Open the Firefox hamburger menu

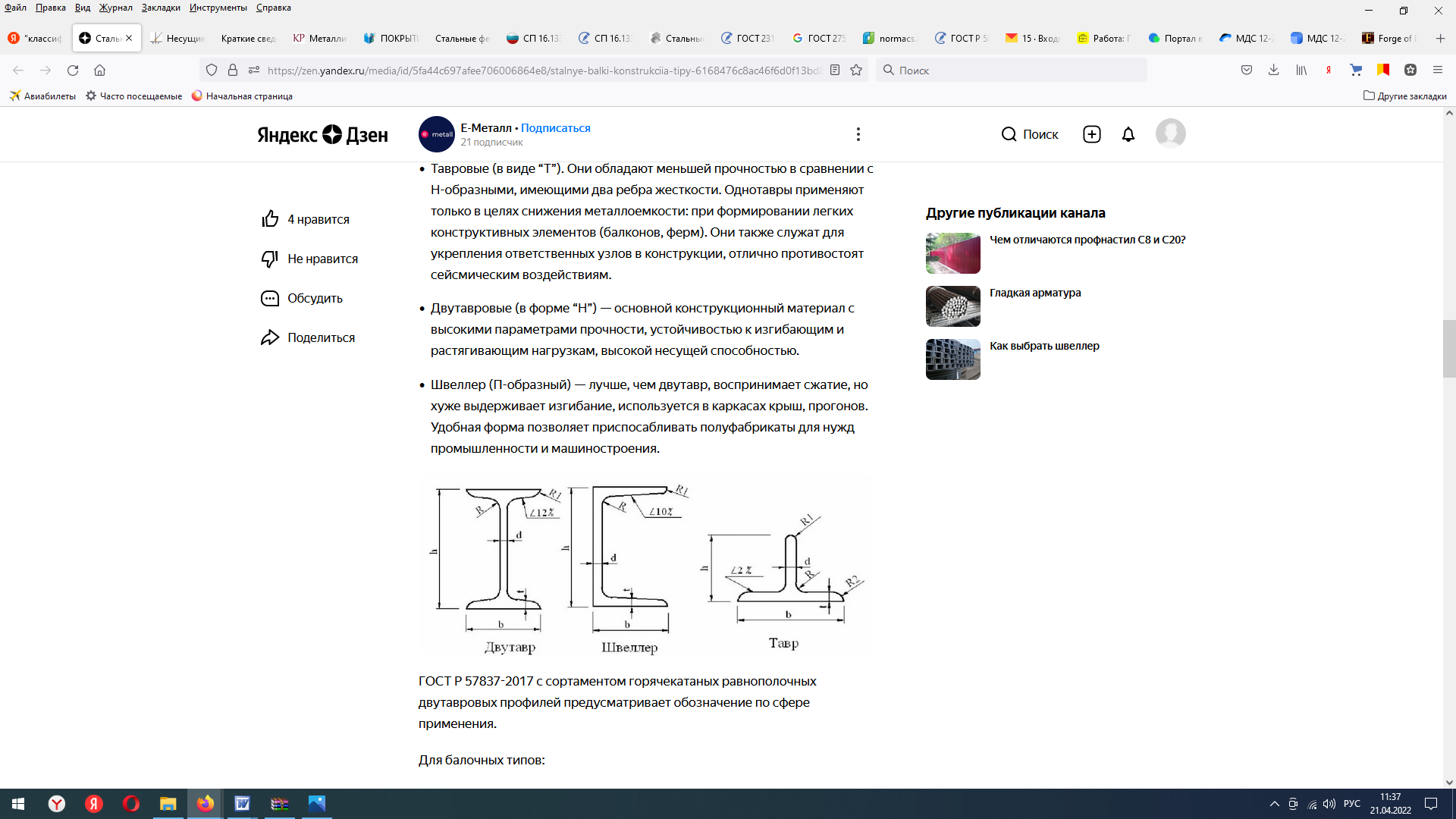pos(1438,70)
